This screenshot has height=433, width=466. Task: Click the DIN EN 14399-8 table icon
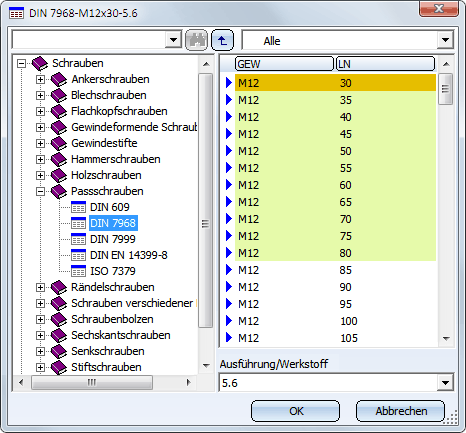pos(78,255)
